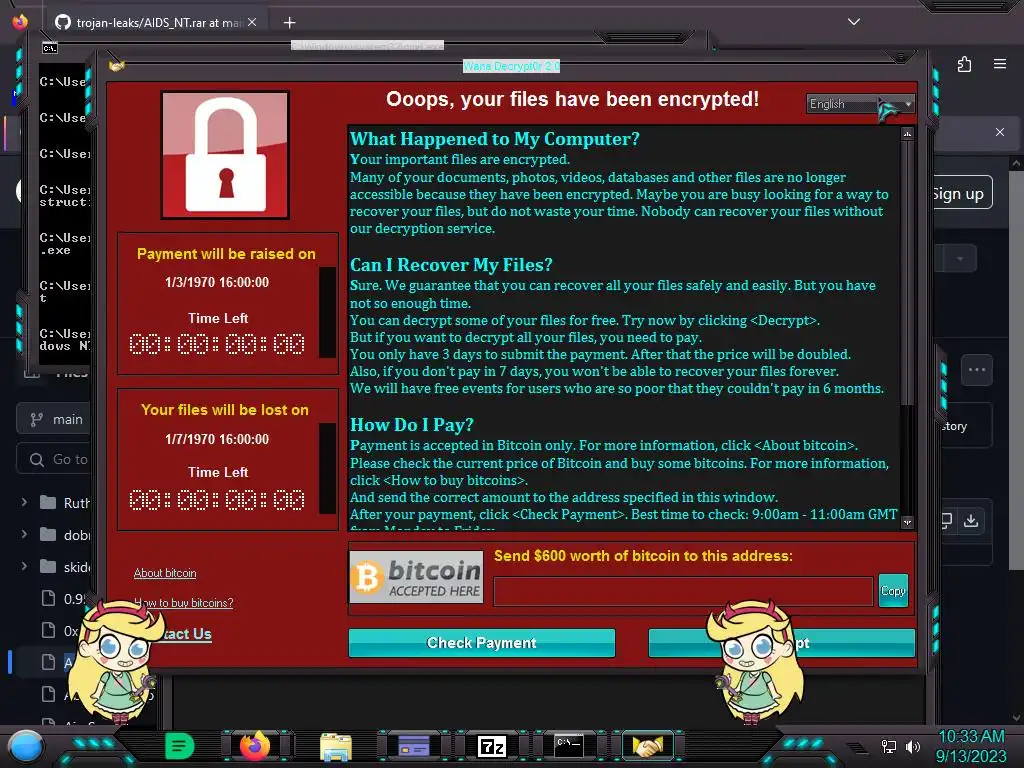The image size is (1024, 768).
Task: Click the red padlock image
Action: click(x=225, y=155)
